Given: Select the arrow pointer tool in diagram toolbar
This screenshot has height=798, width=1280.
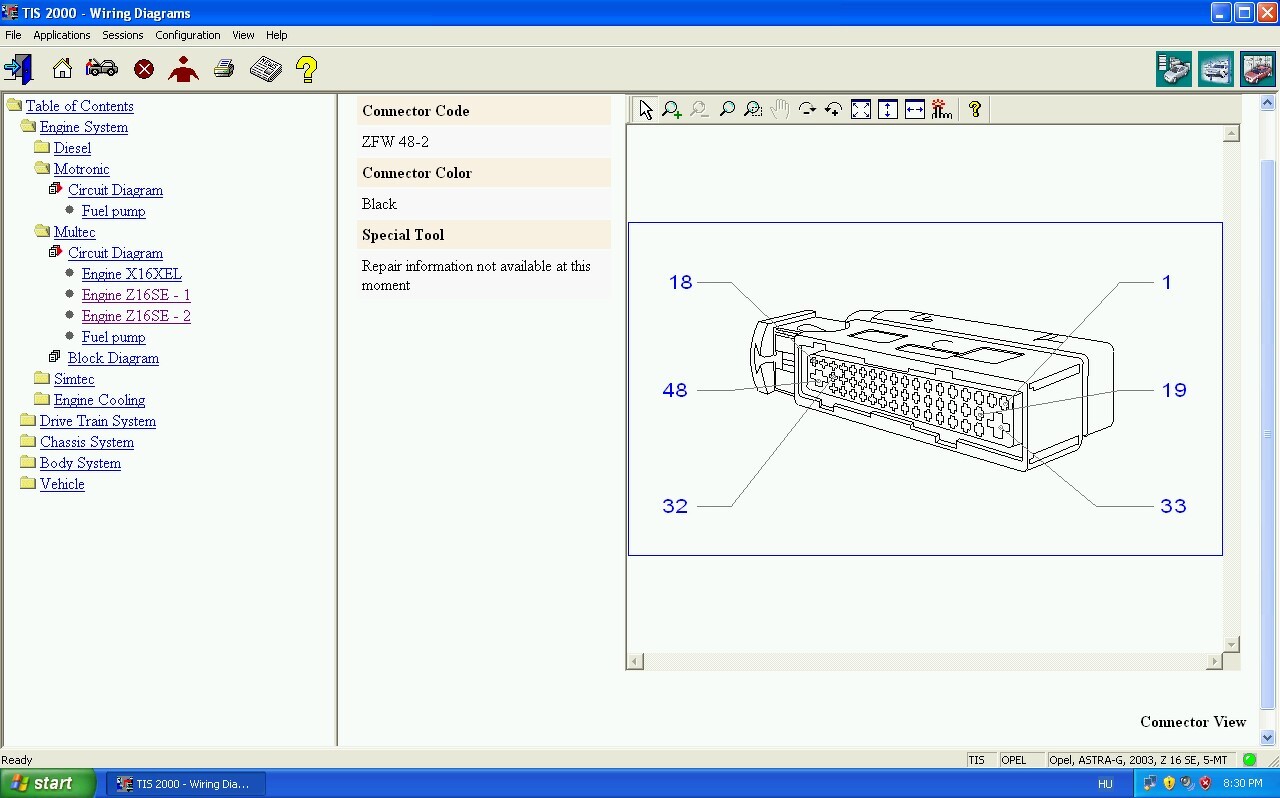Looking at the screenshot, I should 645,110.
